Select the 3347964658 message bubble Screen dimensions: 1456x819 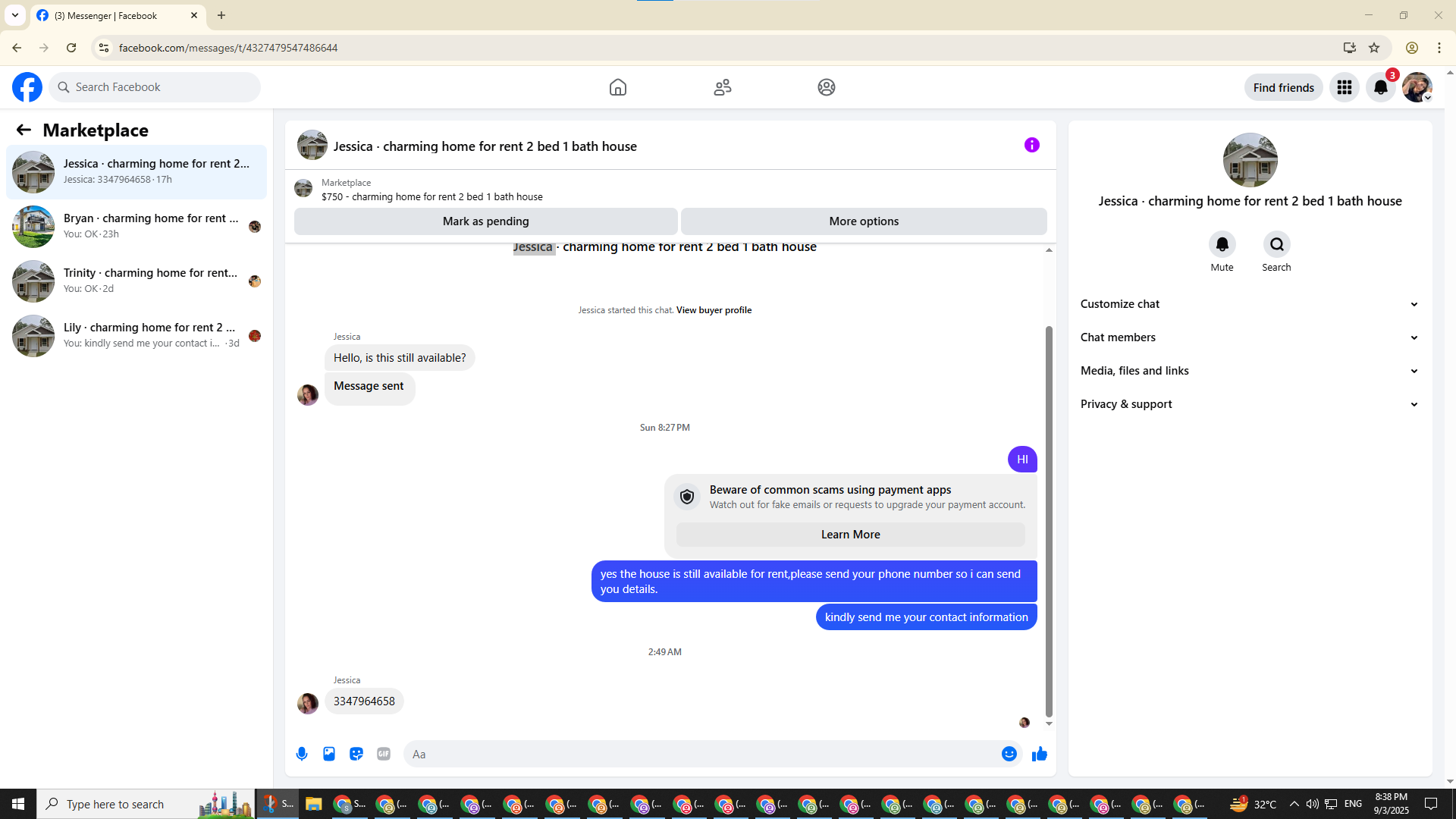point(364,701)
